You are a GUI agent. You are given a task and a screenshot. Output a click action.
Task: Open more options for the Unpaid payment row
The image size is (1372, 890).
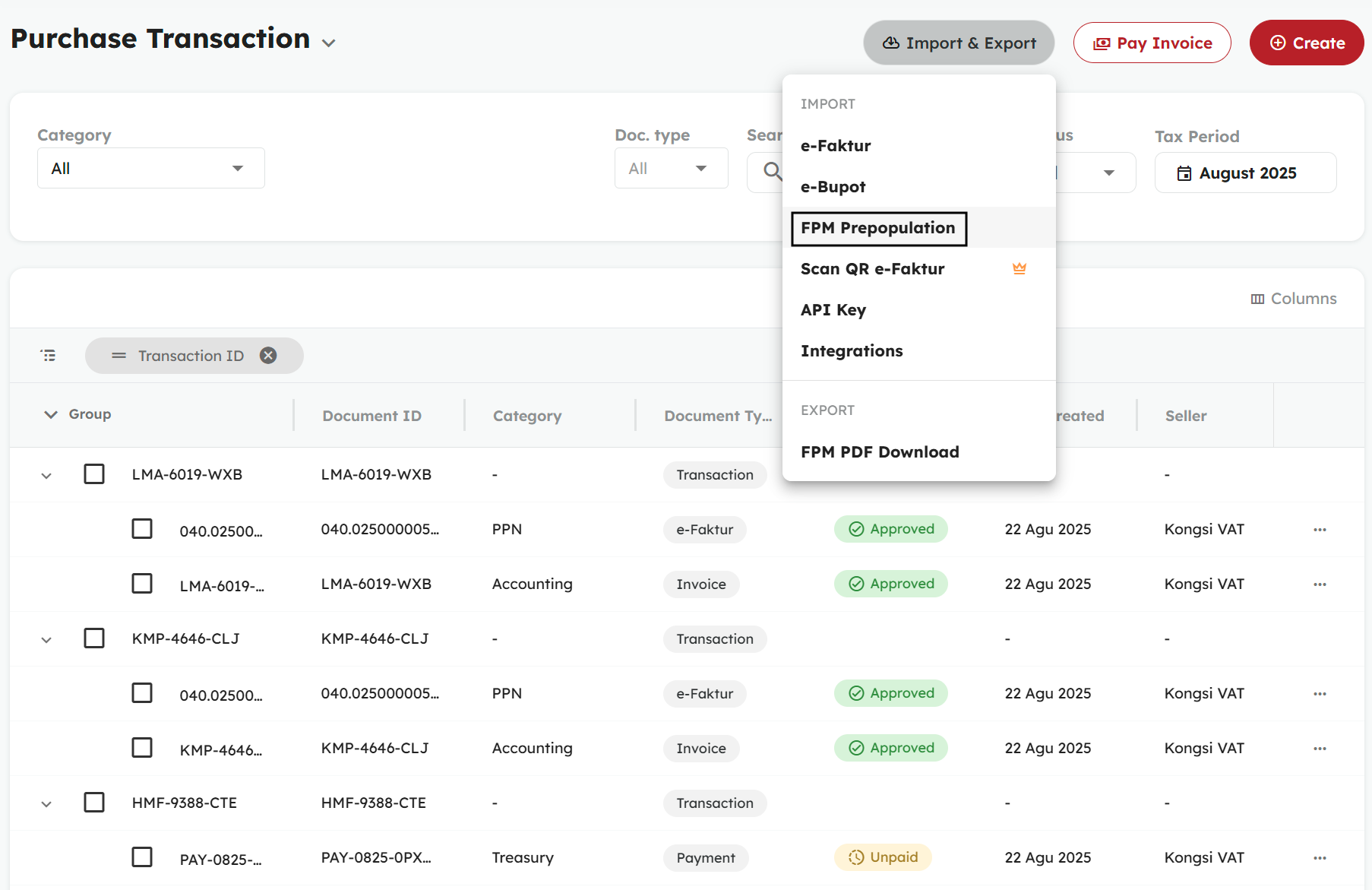pos(1320,858)
